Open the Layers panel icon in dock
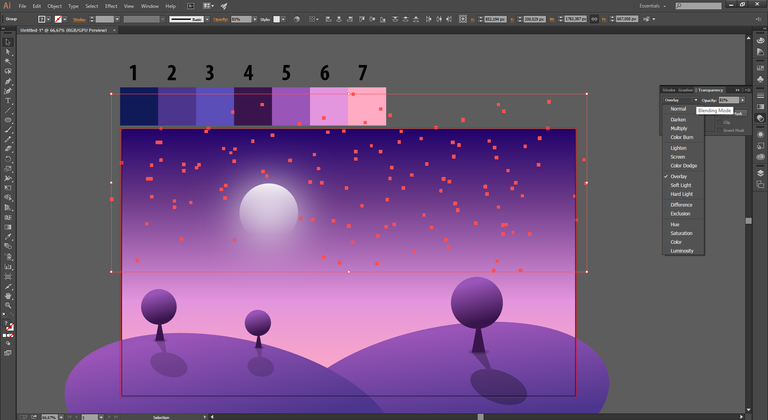768x420 pixels. coord(760,173)
